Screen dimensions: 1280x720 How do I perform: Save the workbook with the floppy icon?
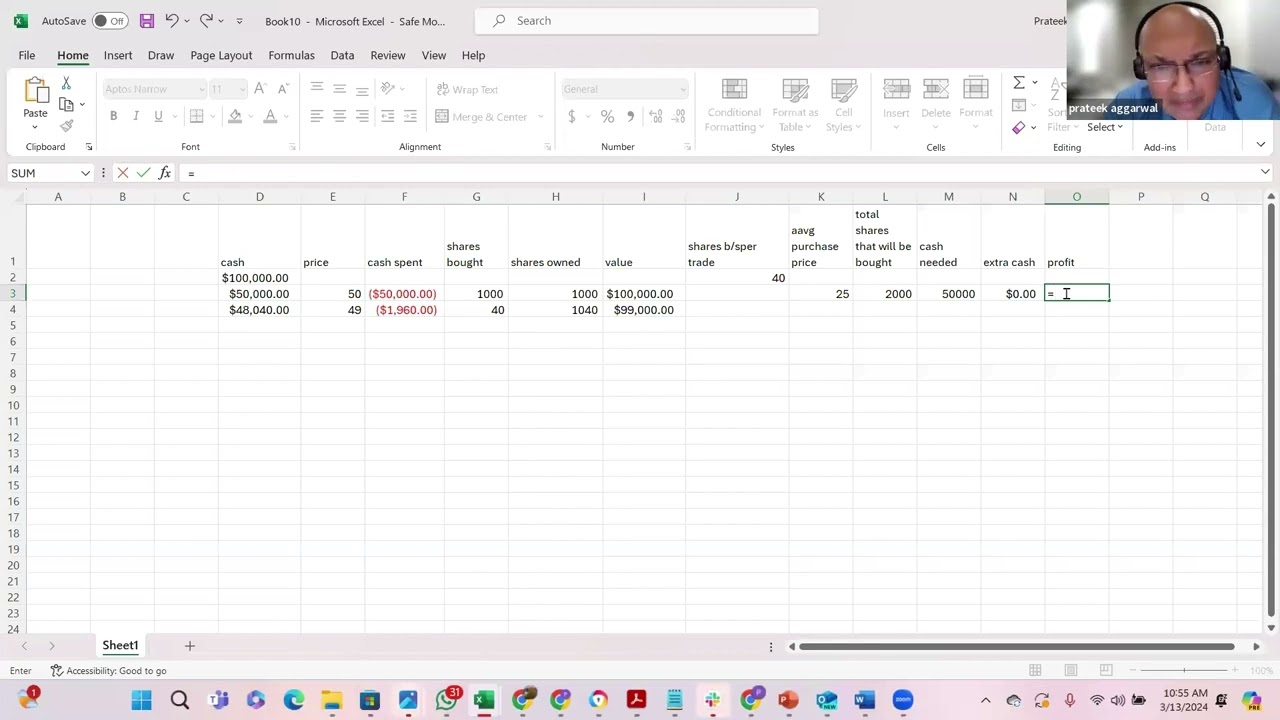coord(146,20)
